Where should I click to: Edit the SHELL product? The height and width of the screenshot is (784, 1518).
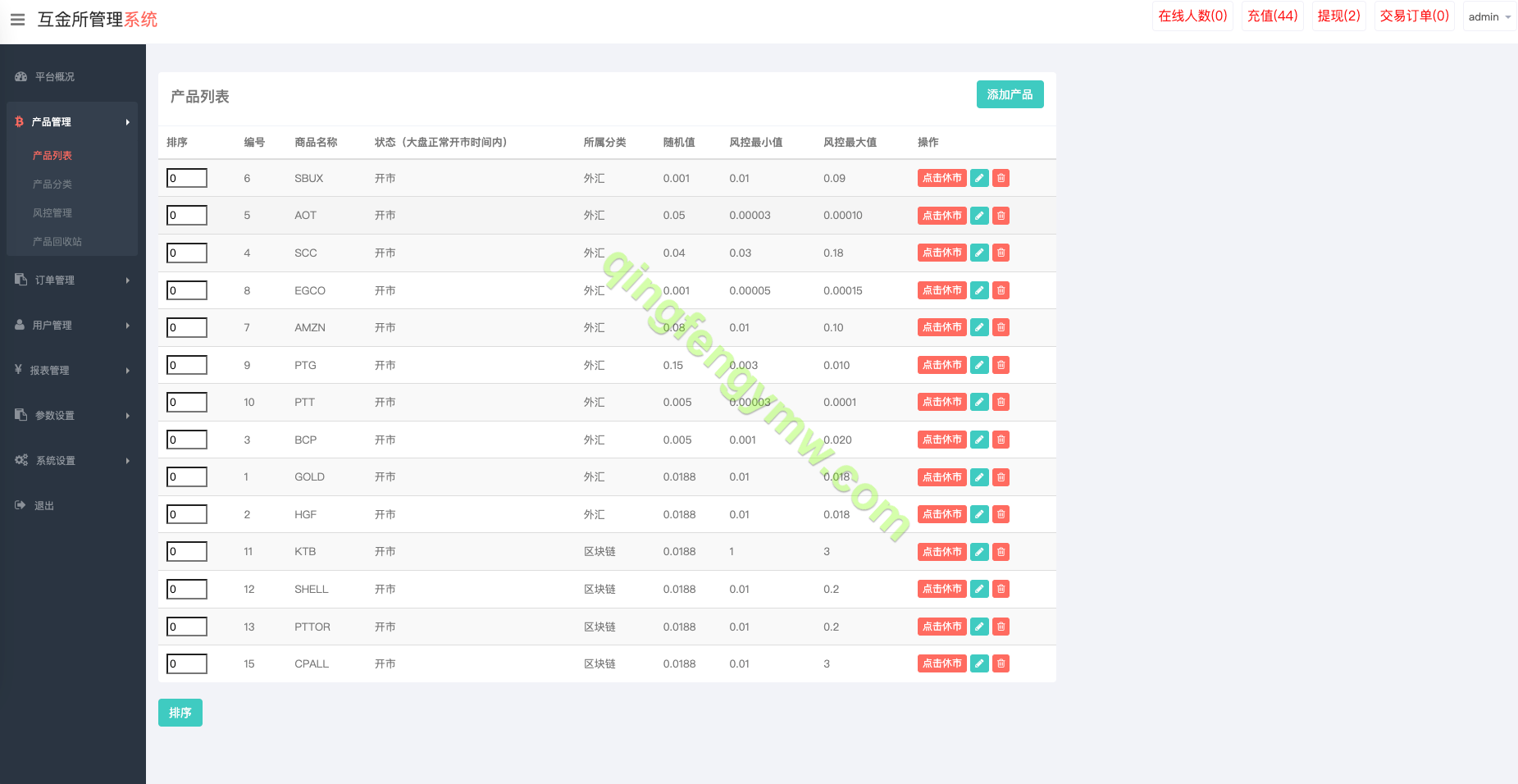click(979, 589)
